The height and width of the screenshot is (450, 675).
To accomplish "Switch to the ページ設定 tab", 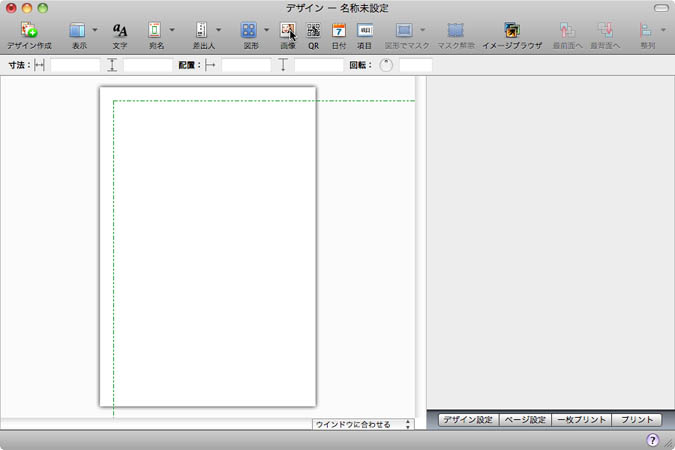I will (x=524, y=420).
